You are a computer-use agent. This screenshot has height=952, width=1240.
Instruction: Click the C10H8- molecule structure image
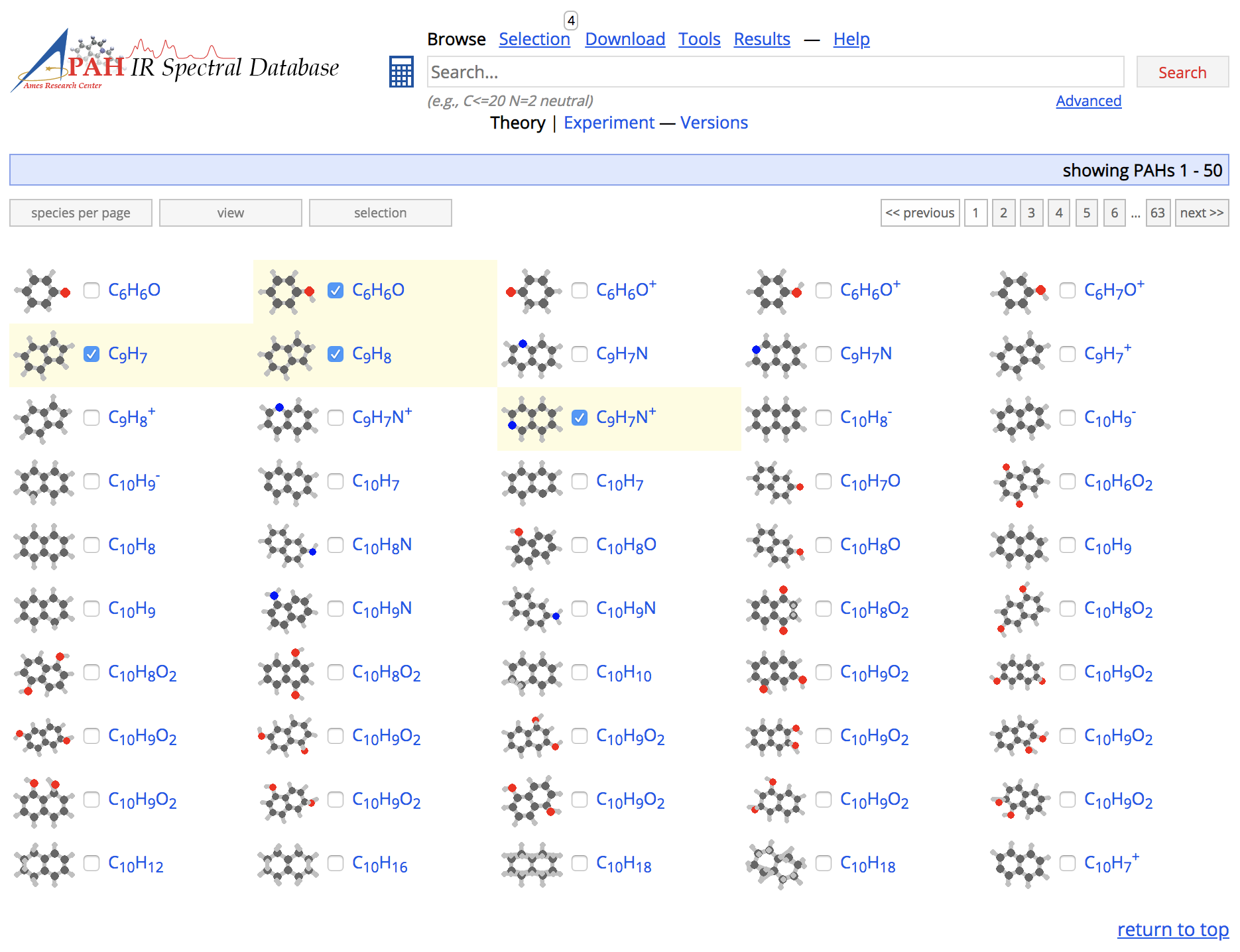pyautogui.click(x=776, y=418)
